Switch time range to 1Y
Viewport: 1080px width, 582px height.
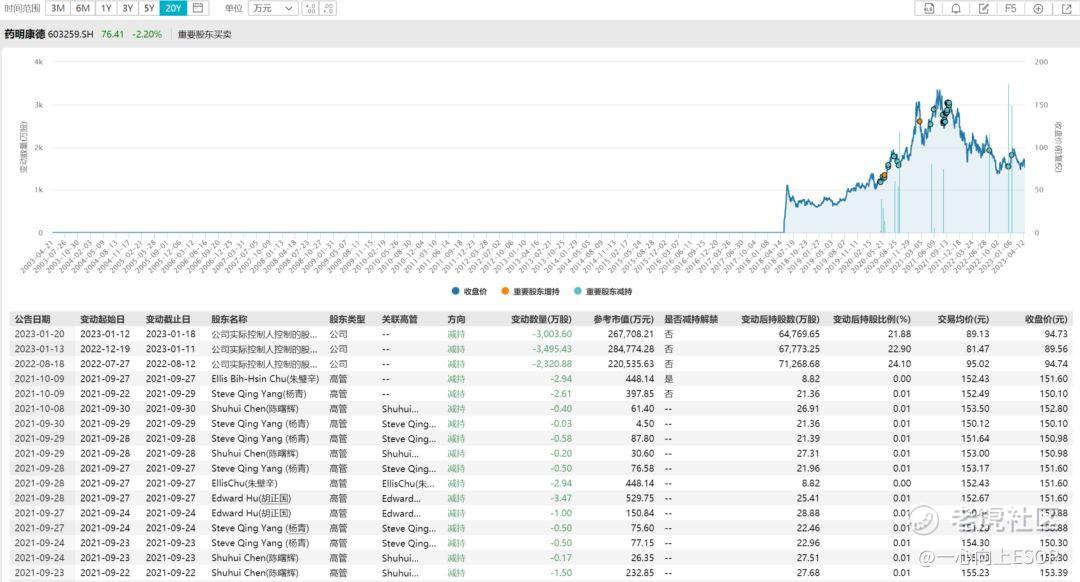point(106,8)
